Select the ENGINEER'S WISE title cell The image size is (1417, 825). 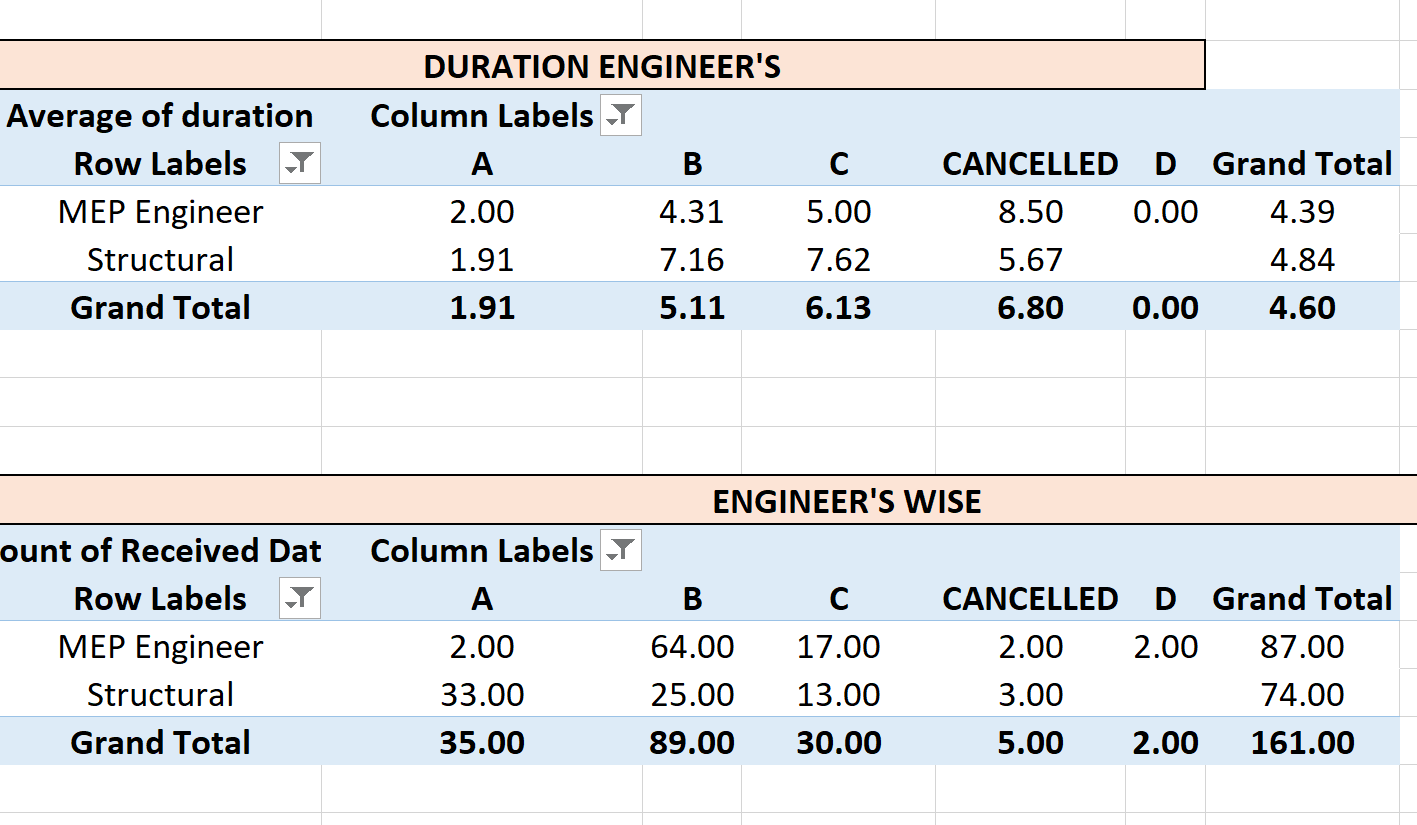tap(846, 501)
